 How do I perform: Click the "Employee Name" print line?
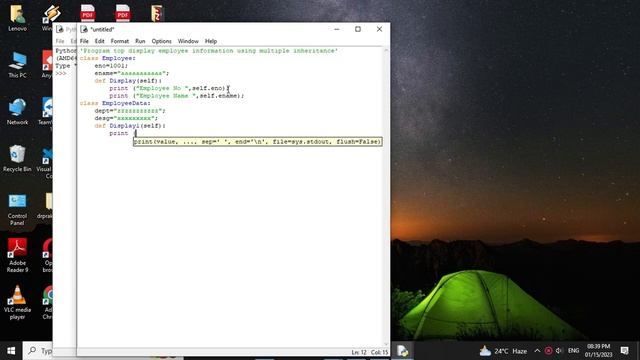176,96
